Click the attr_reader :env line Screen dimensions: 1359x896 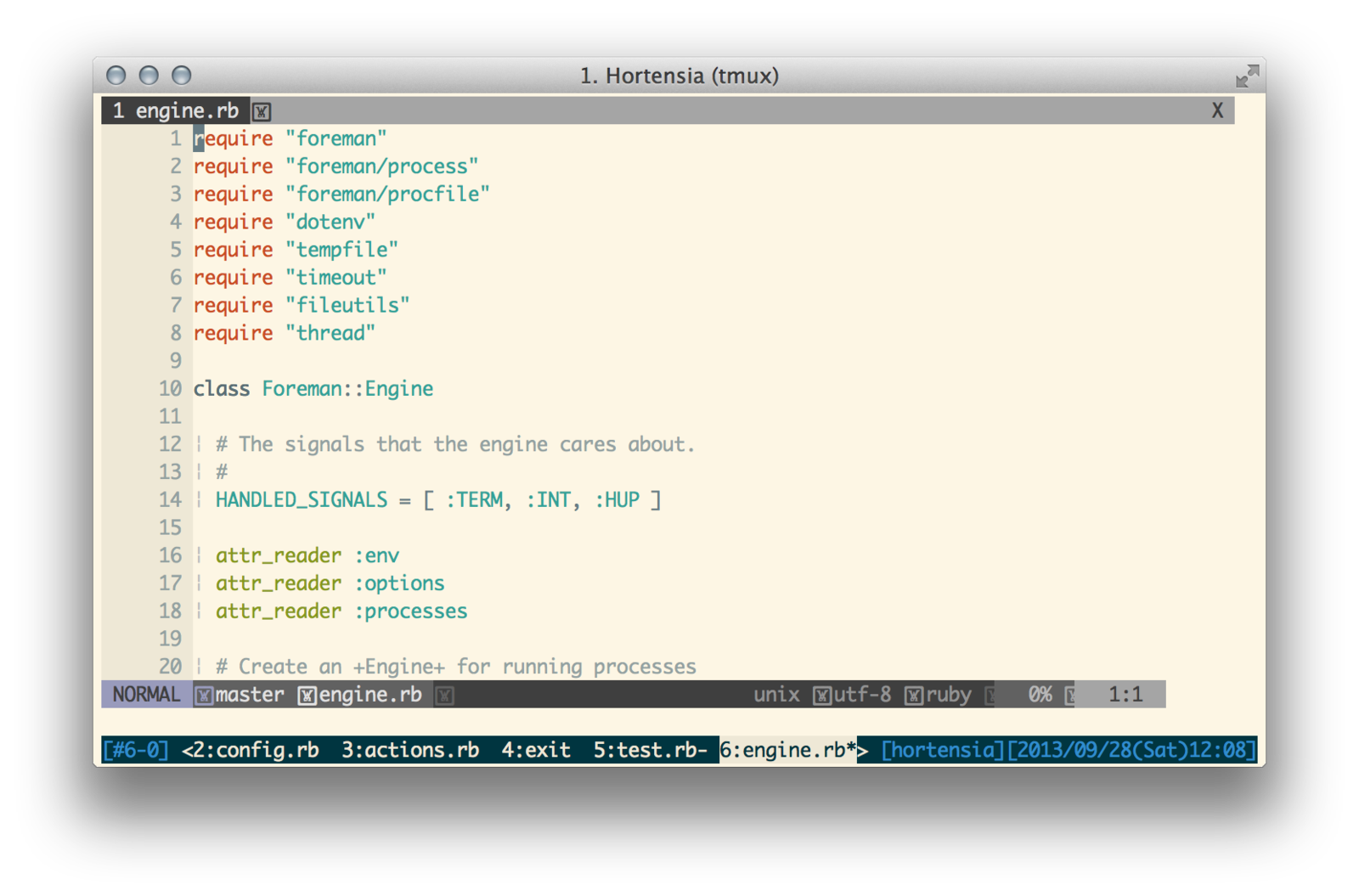point(307,555)
